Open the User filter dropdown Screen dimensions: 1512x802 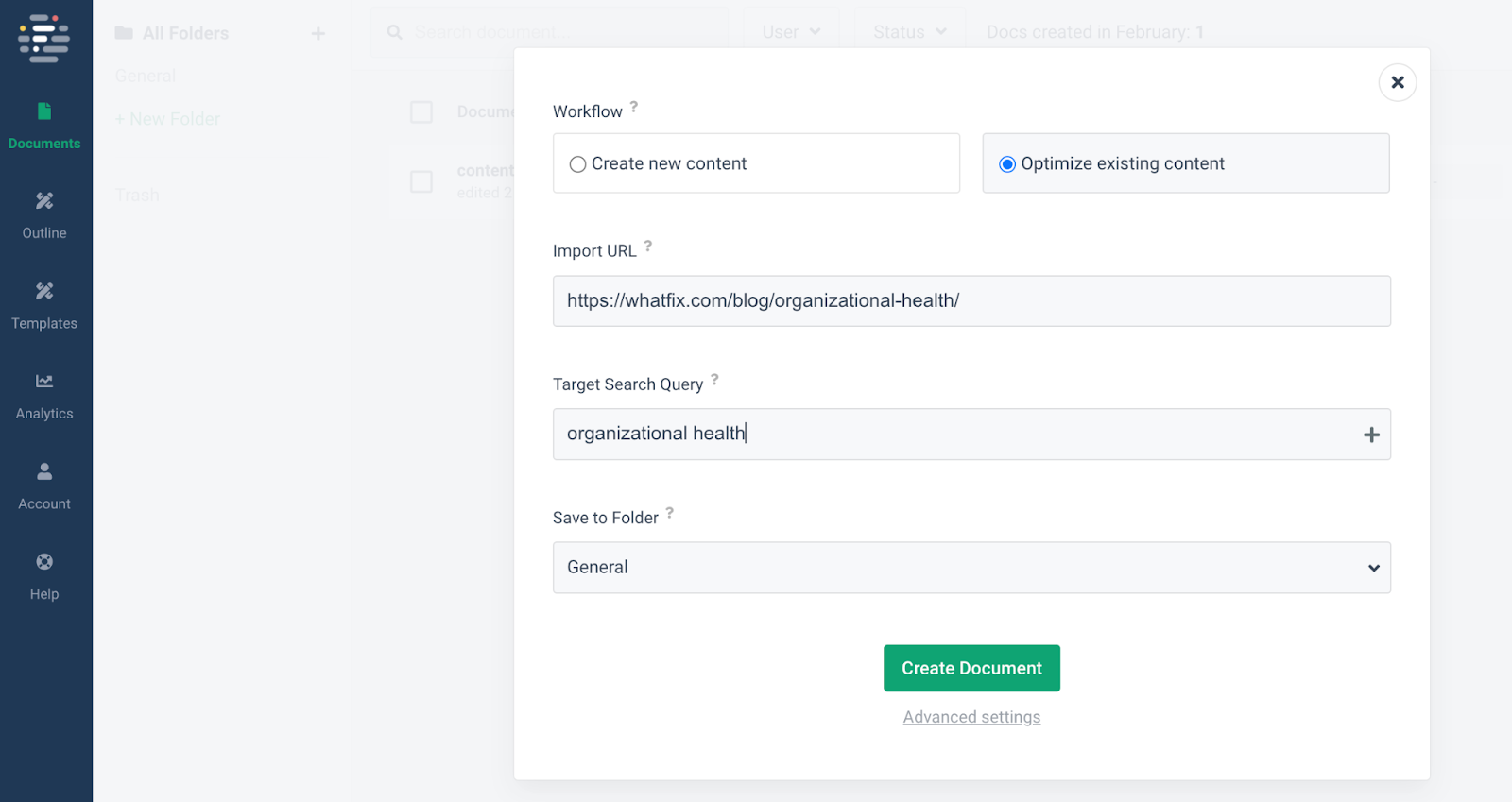[791, 32]
